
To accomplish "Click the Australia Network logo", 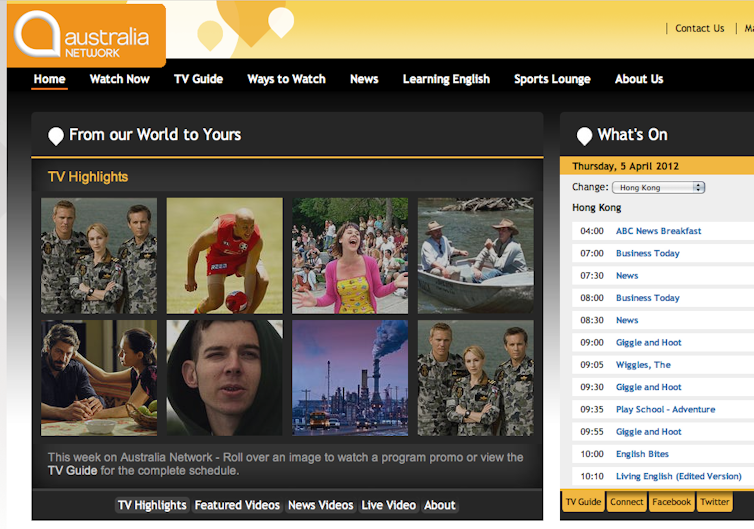I will tap(86, 36).
